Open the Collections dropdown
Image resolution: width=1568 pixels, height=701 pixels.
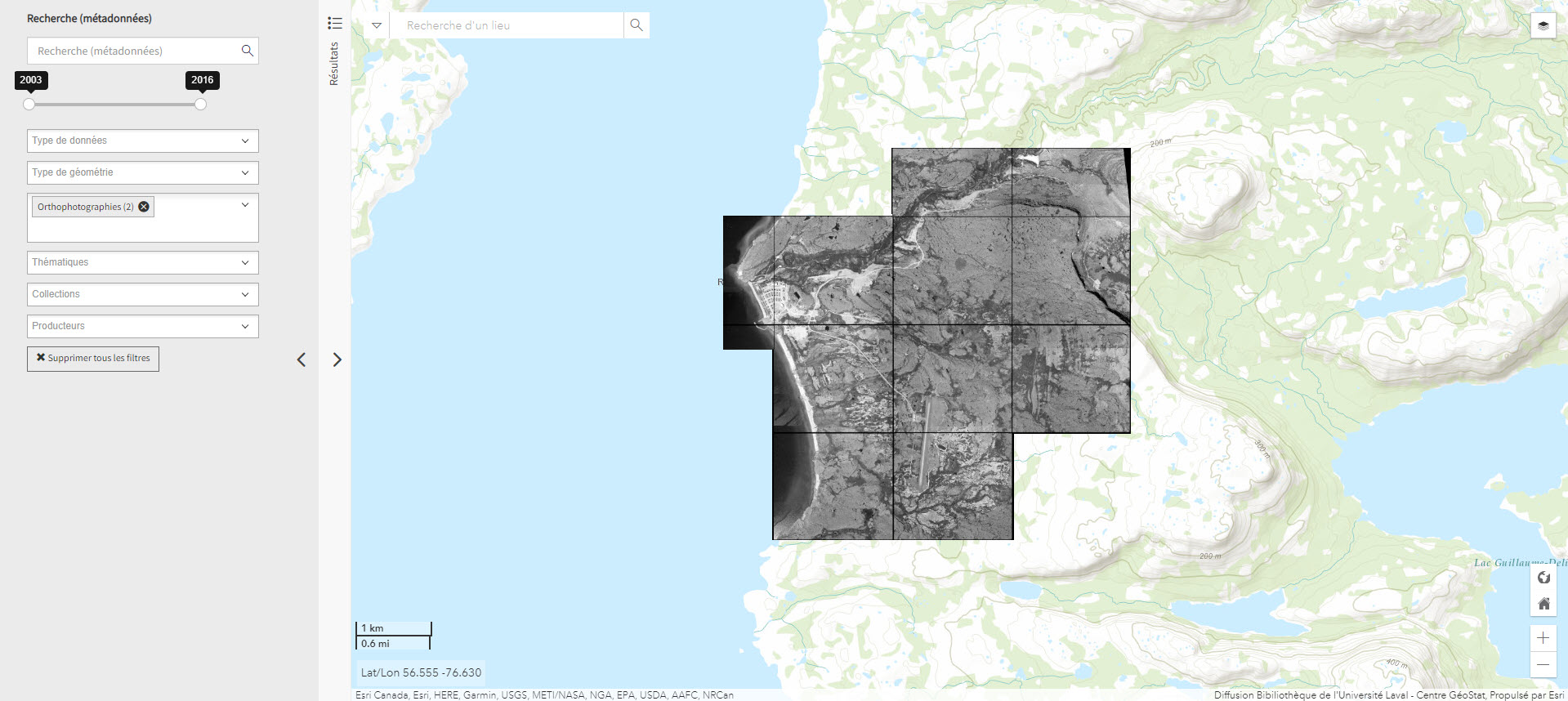point(143,294)
